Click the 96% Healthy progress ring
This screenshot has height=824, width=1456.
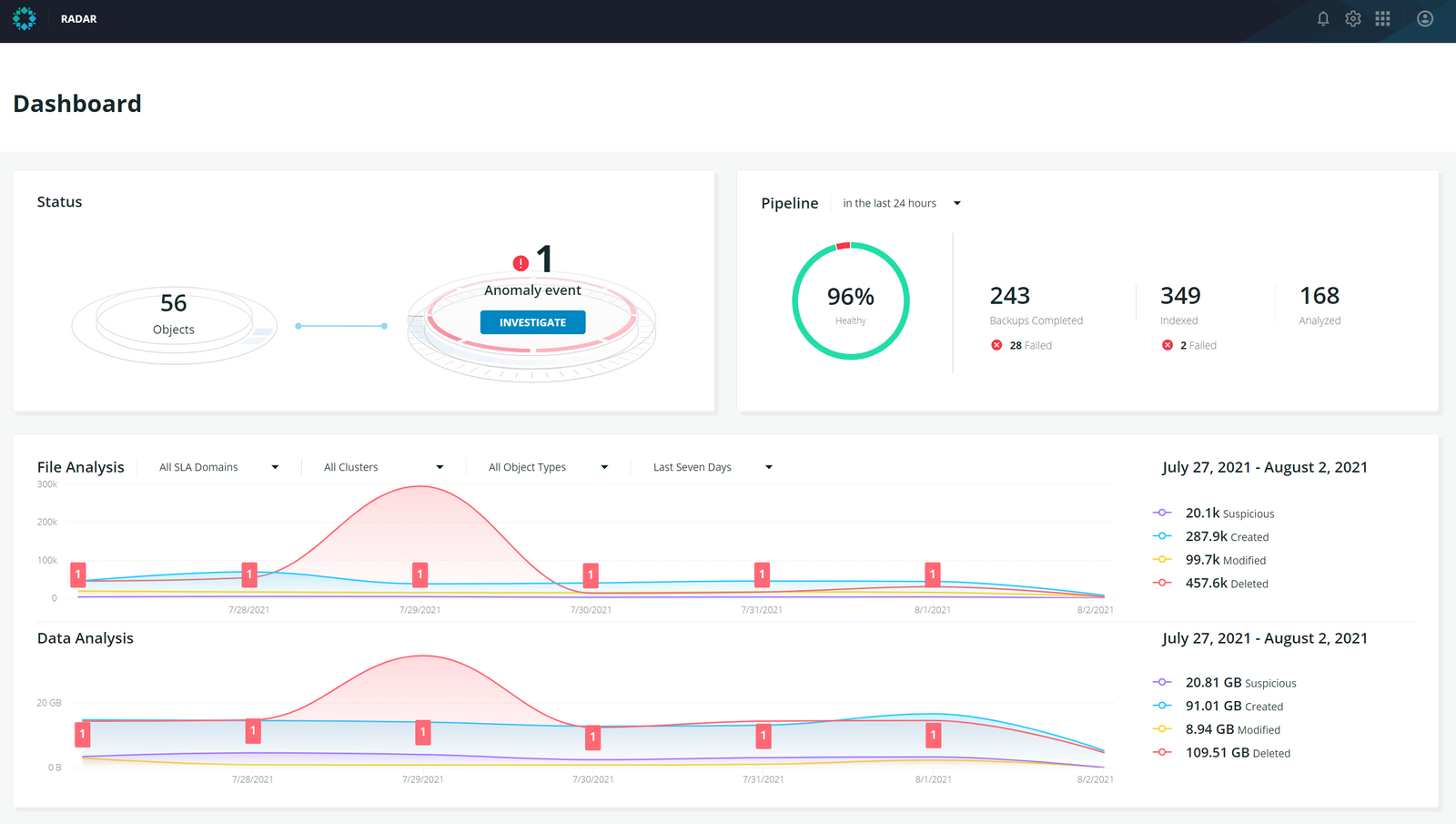851,301
